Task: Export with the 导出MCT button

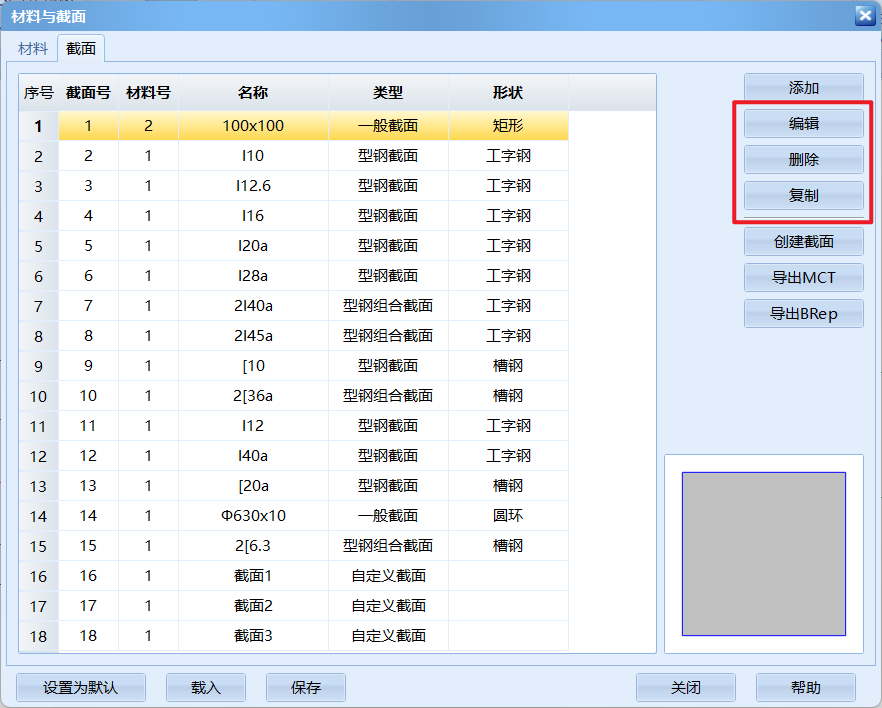Action: (x=803, y=277)
